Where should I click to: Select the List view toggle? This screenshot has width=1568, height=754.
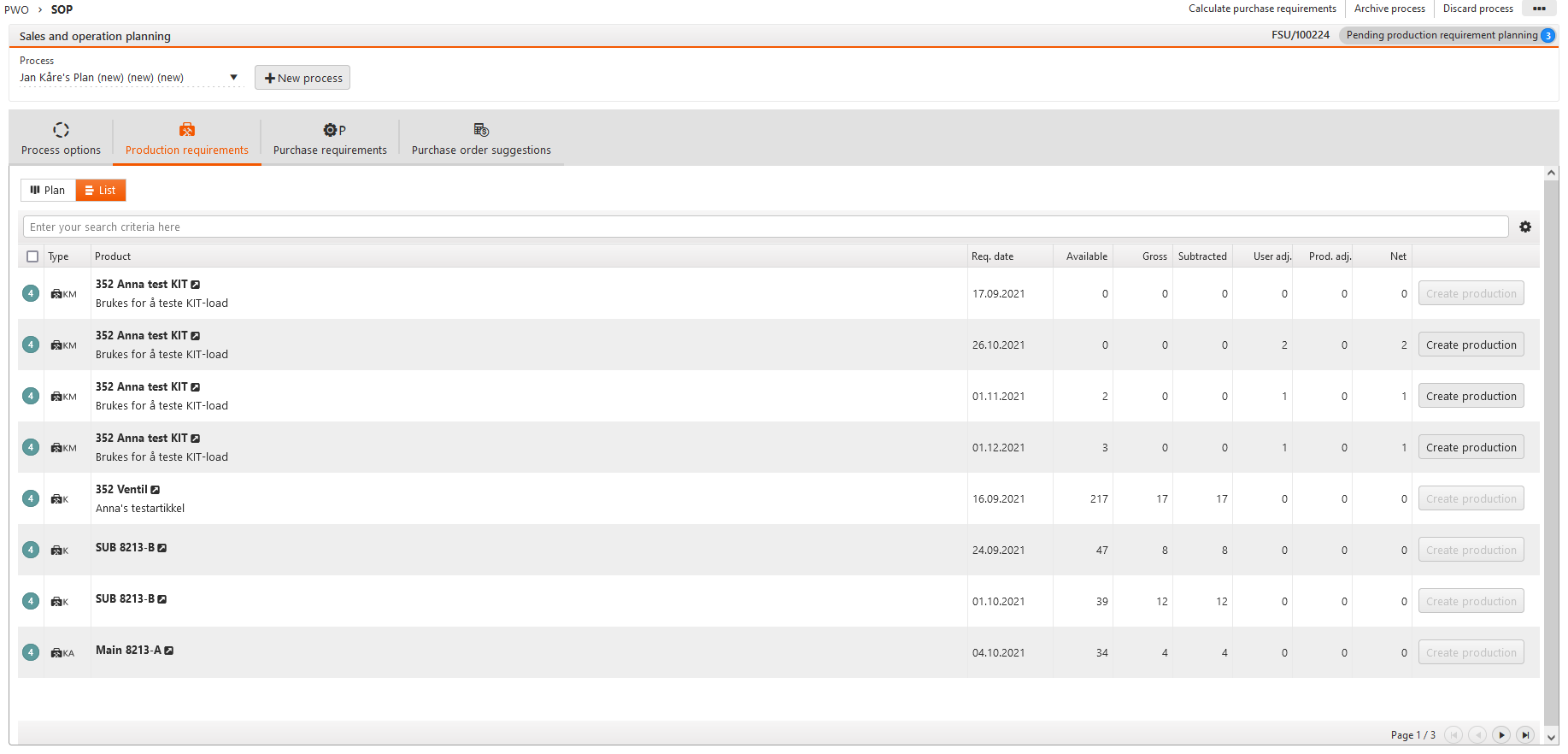click(101, 190)
